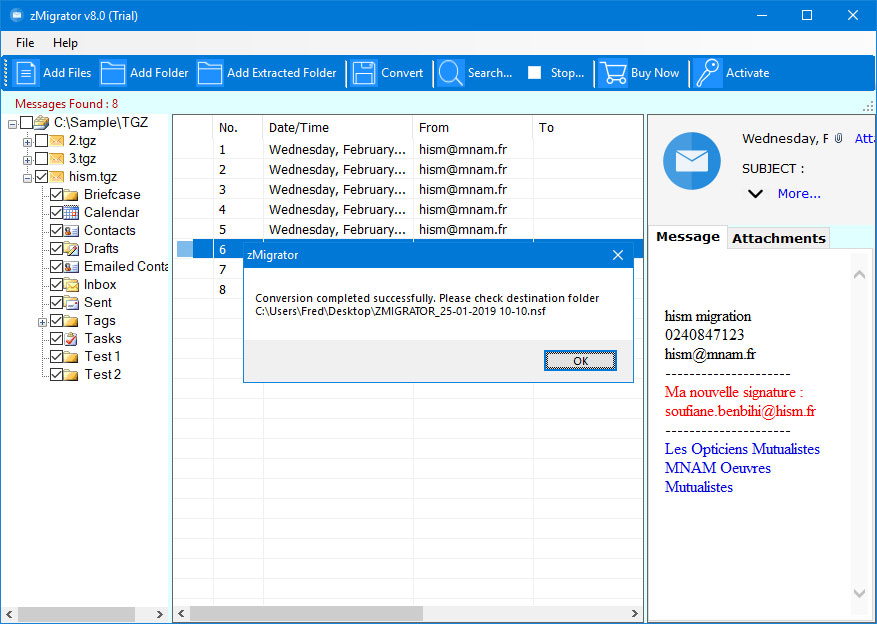Viewport: 877px width, 624px height.
Task: Check the 3.tgz checkbox
Action: click(x=41, y=159)
